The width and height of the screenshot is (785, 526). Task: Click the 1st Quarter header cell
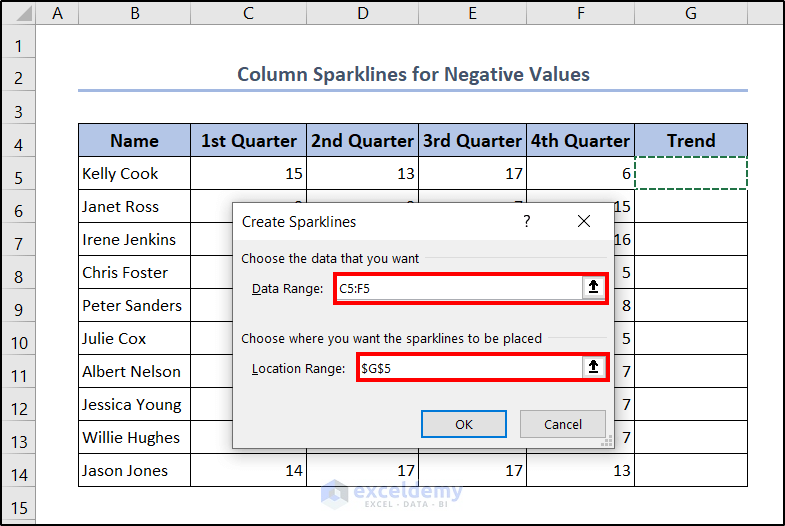[x=248, y=141]
